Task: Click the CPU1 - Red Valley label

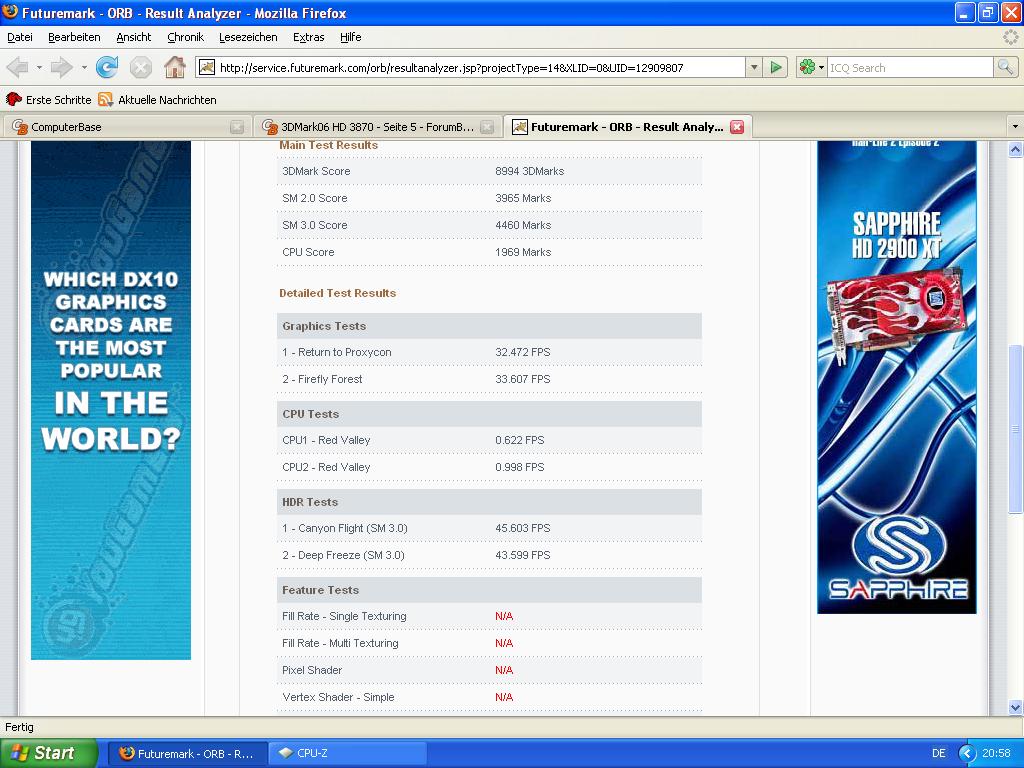Action: click(327, 440)
